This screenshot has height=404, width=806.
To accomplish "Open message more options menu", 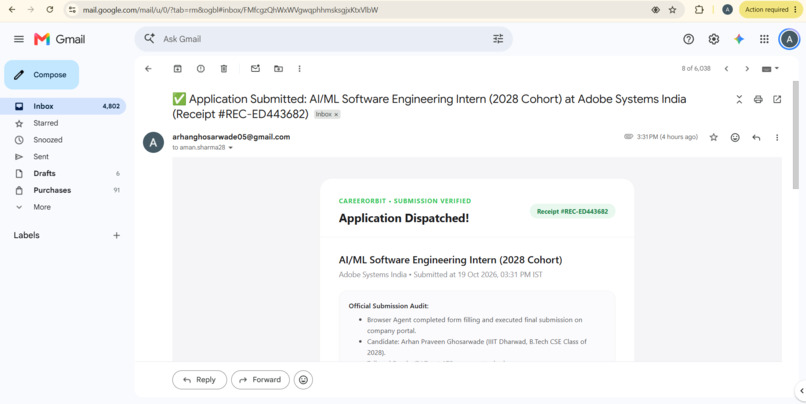I will pos(777,137).
